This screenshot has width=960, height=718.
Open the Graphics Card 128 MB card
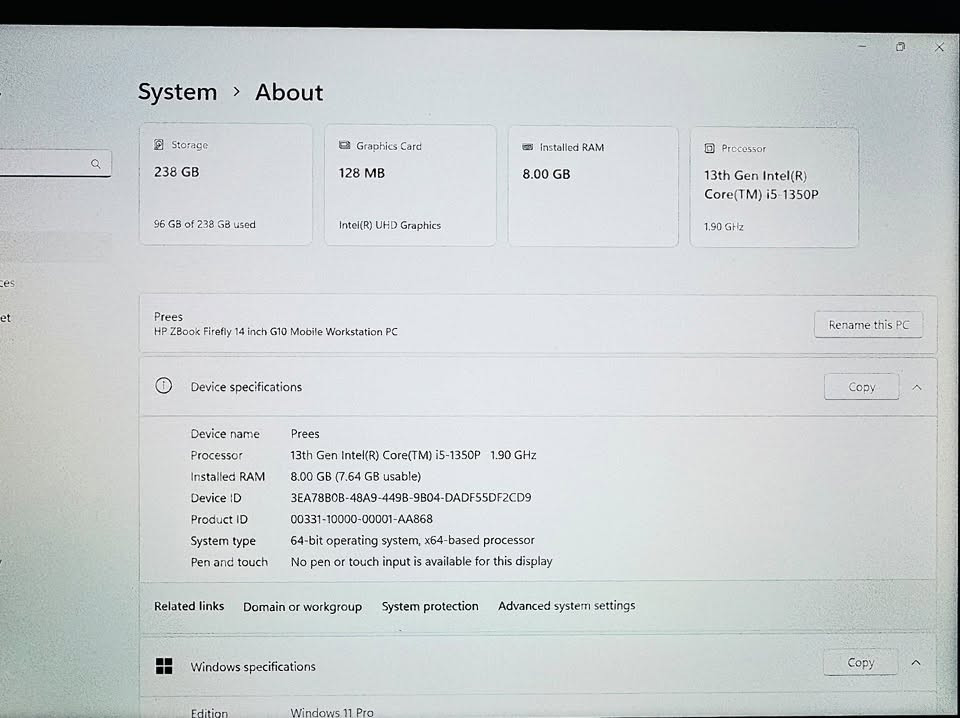[410, 185]
